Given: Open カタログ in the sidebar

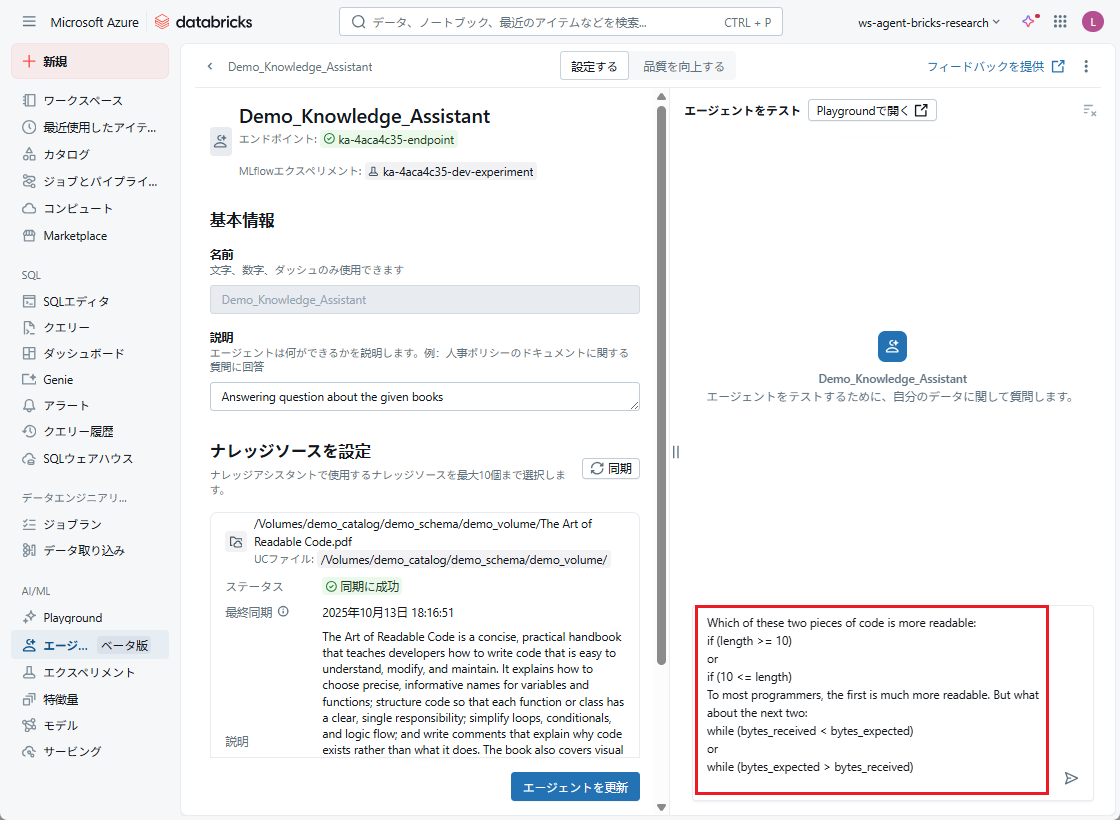Looking at the screenshot, I should 90,154.
